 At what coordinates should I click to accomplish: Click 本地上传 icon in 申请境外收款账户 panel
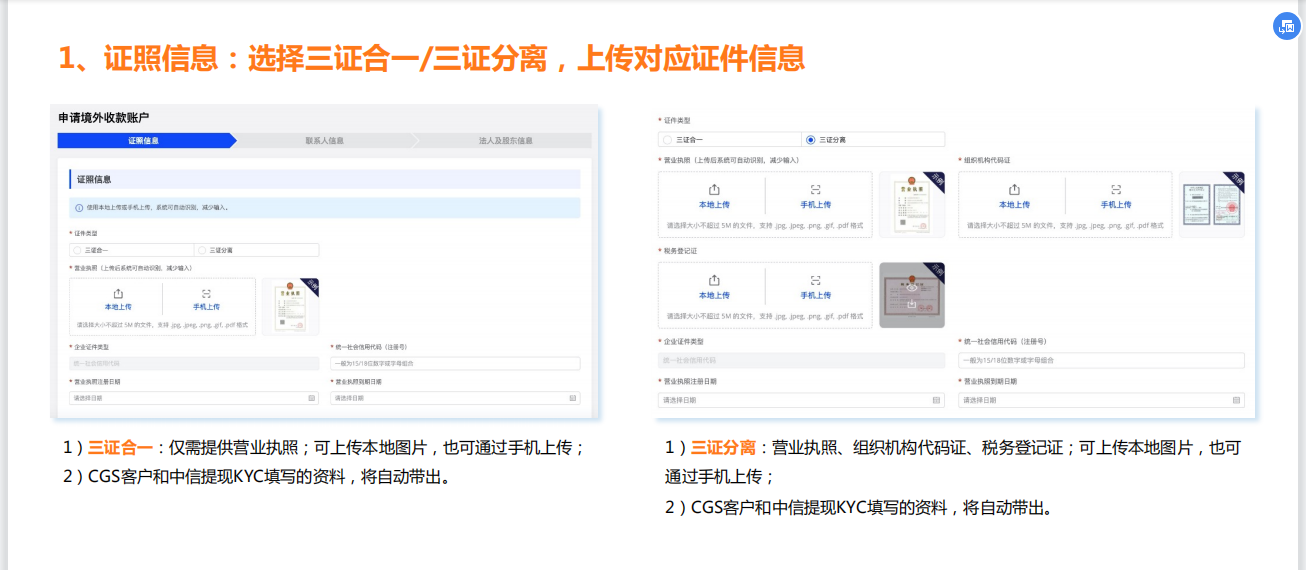point(118,293)
